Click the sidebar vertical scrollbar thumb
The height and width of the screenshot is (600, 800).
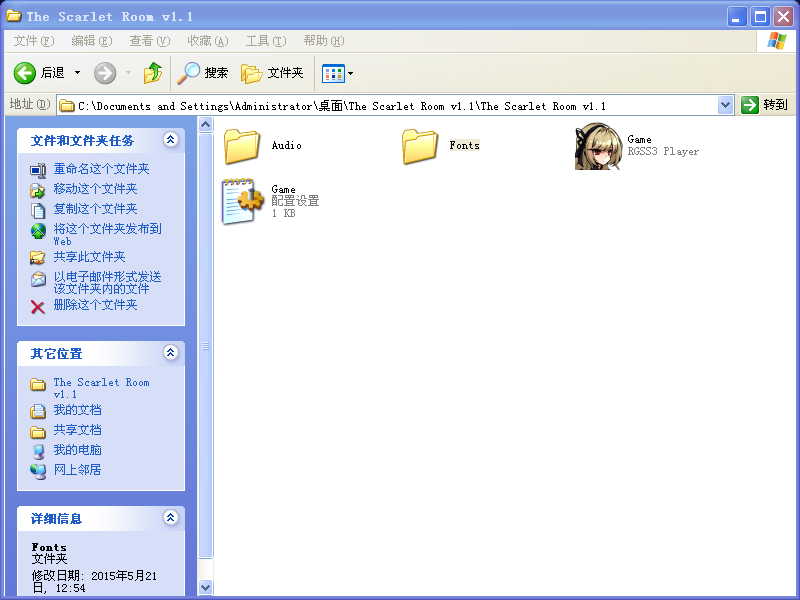[205, 345]
